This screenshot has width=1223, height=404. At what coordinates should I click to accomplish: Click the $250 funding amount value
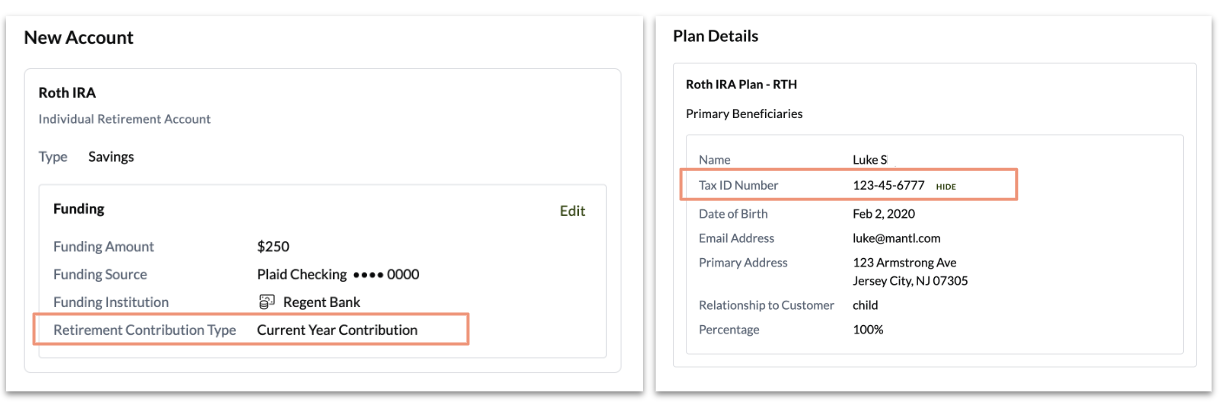(273, 246)
